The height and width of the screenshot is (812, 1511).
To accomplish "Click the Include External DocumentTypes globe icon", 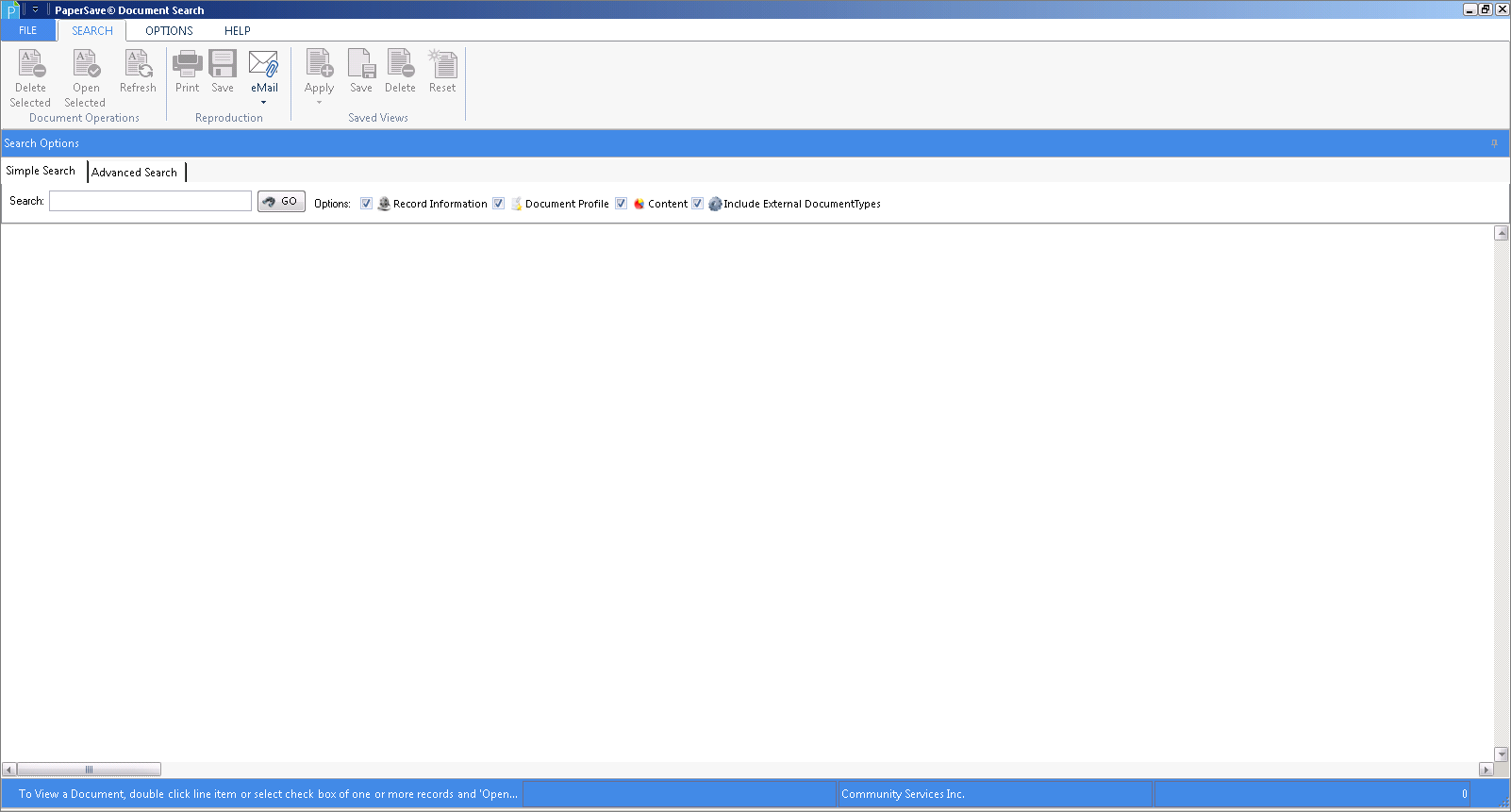I will pos(715,204).
